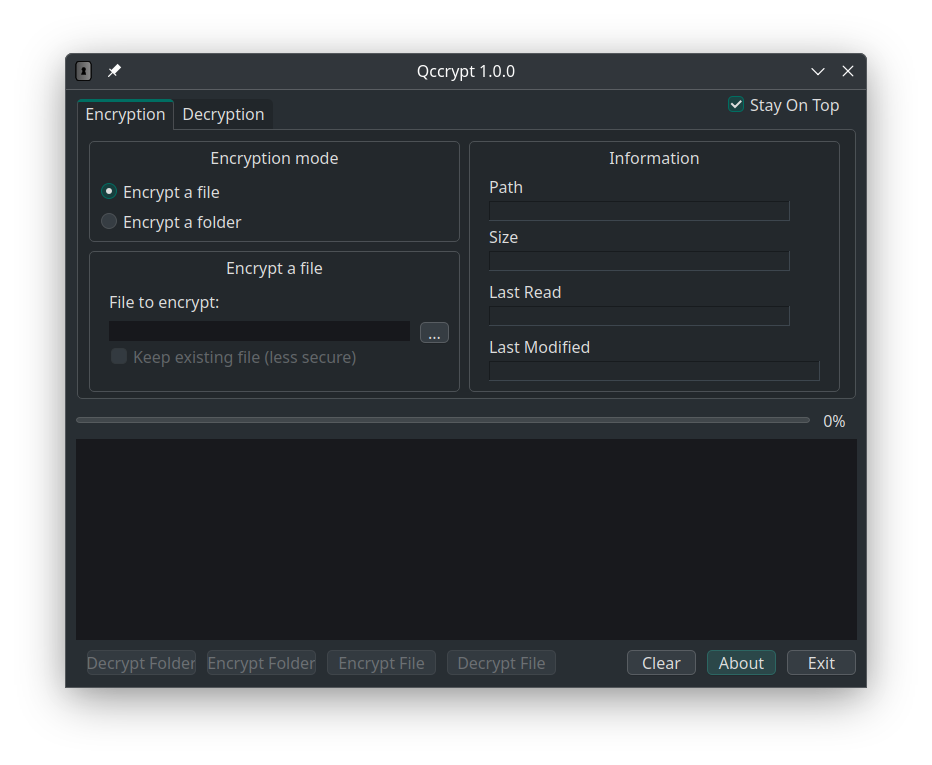Click the Path information field
This screenshot has height=765, width=932.
point(639,211)
